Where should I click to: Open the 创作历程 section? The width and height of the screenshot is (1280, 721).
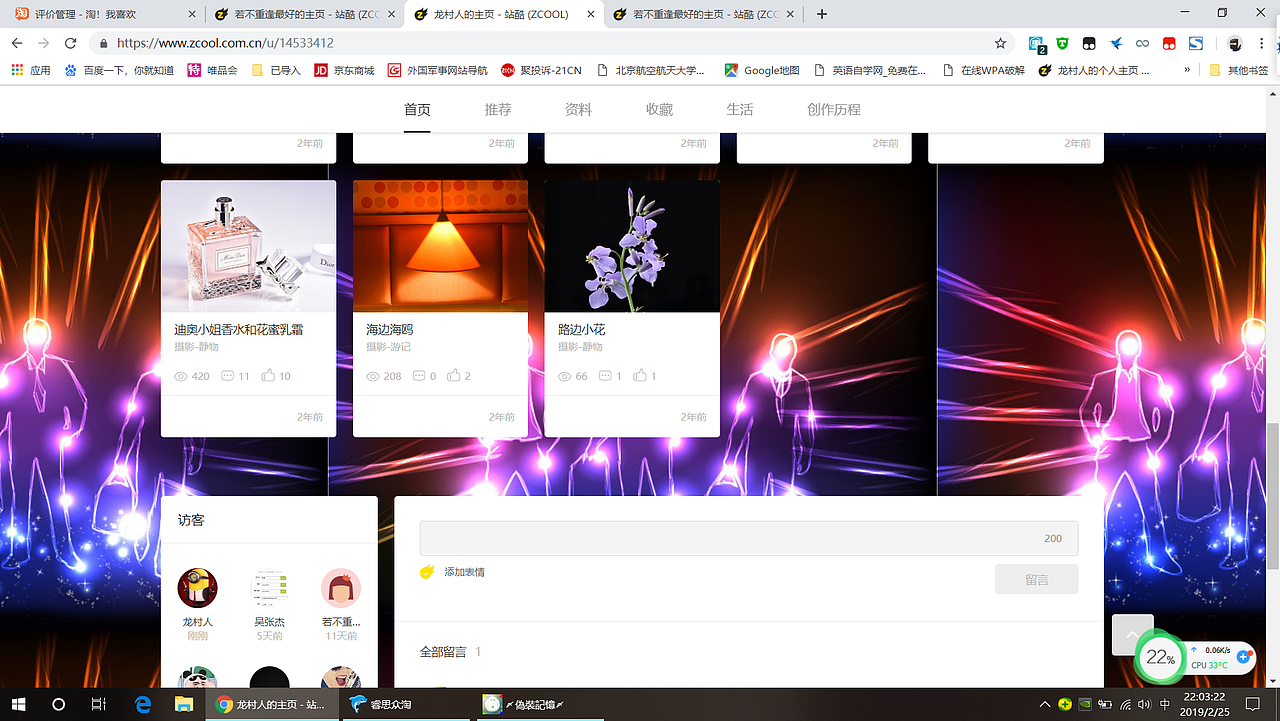point(832,109)
